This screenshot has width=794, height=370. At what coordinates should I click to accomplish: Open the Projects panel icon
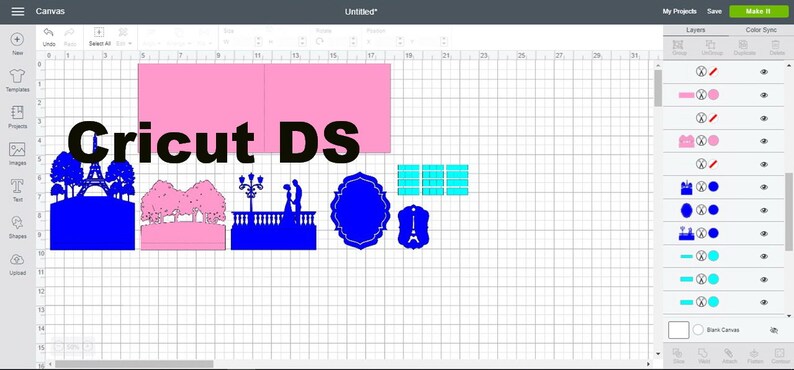coord(17,112)
